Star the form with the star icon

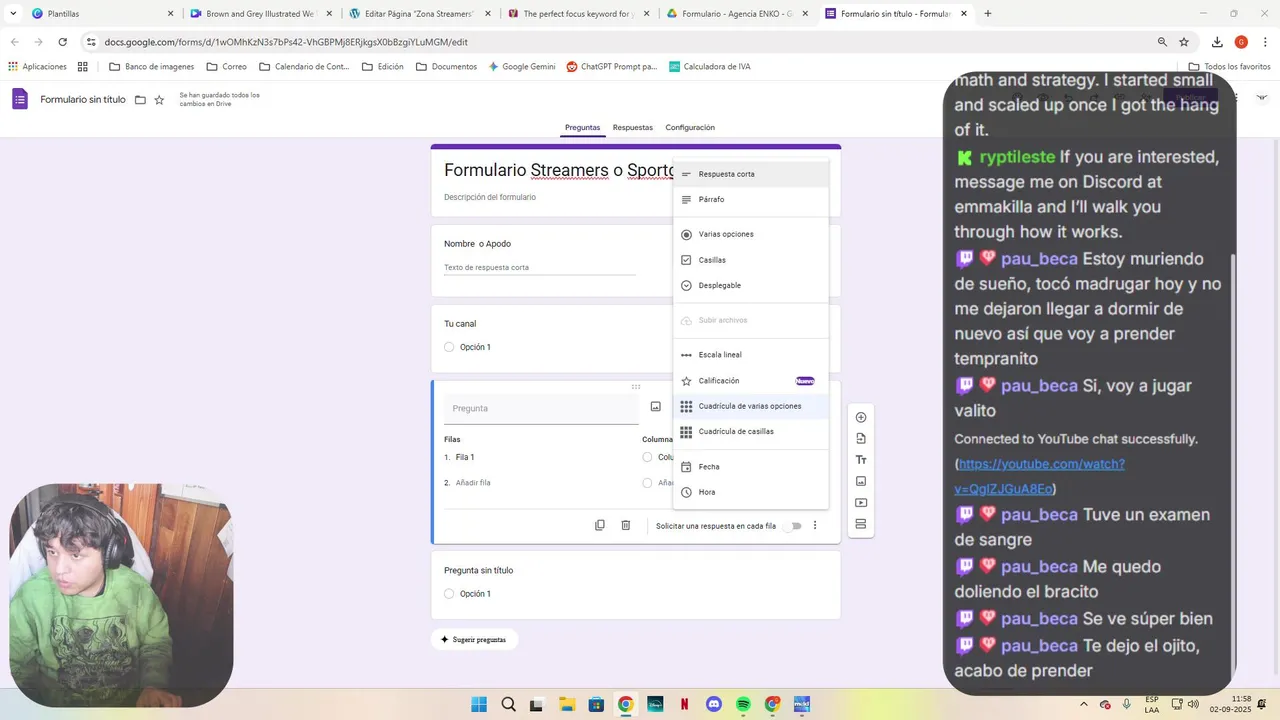point(159,100)
